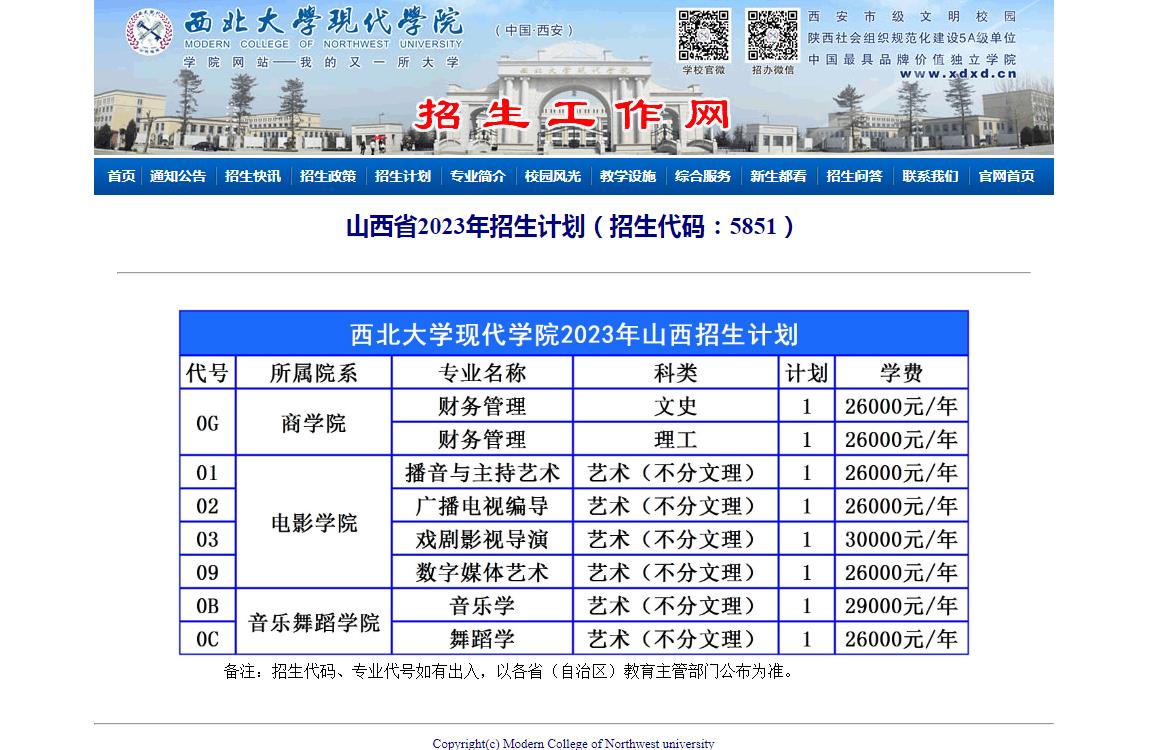Viewport: 1150px width, 750px height.
Task: Click the 电影学院 department cell
Action: [313, 523]
